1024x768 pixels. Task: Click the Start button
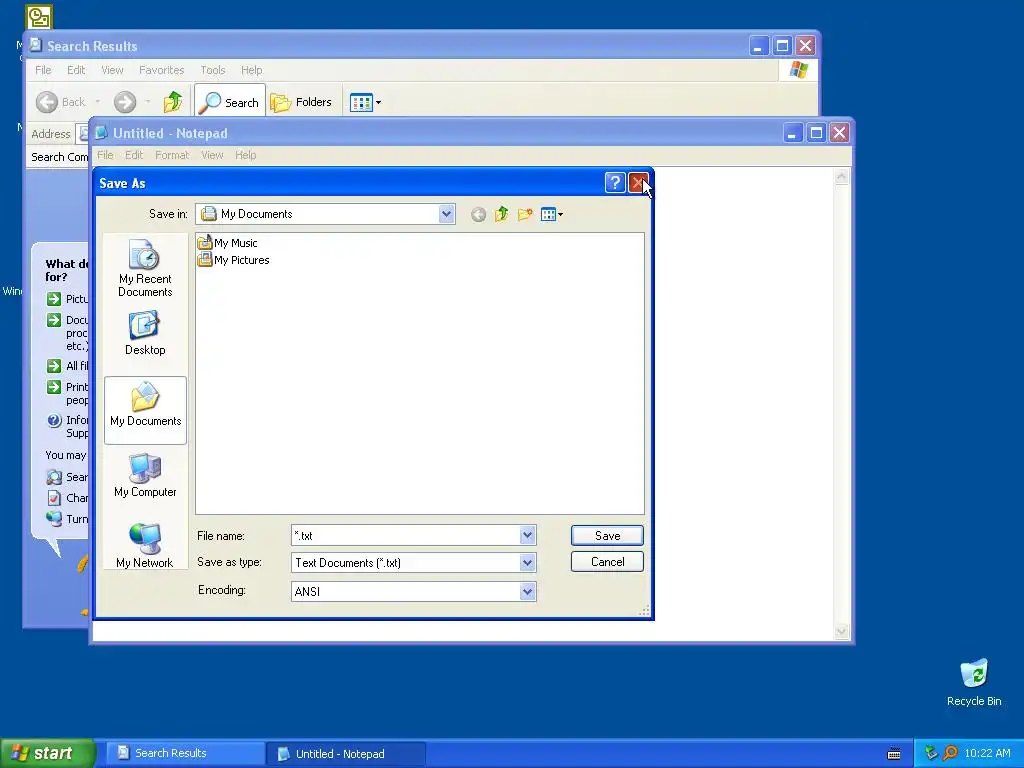pyautogui.click(x=48, y=753)
